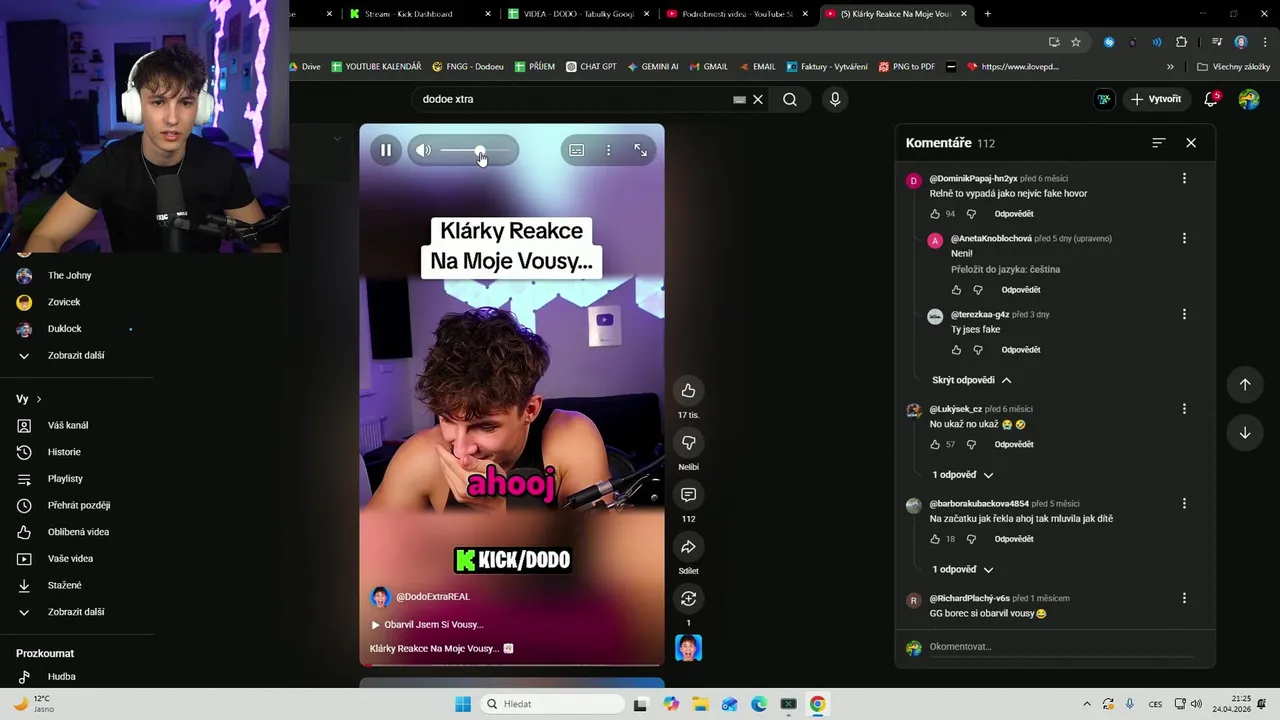Run search with magnifier button
Viewport: 1280px width, 720px height.
click(790, 99)
